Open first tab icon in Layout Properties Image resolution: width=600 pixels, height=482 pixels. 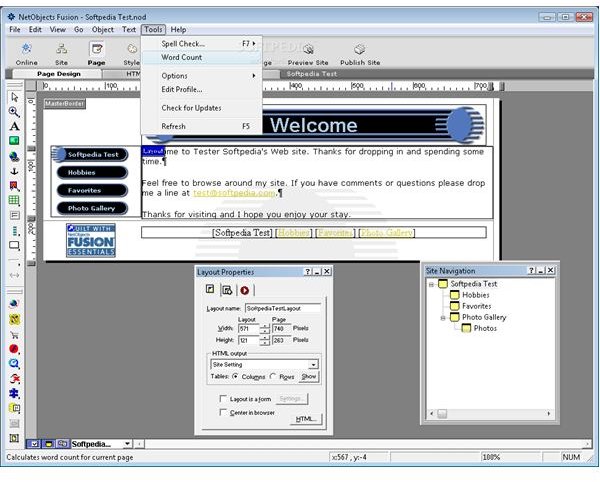pyautogui.click(x=210, y=289)
